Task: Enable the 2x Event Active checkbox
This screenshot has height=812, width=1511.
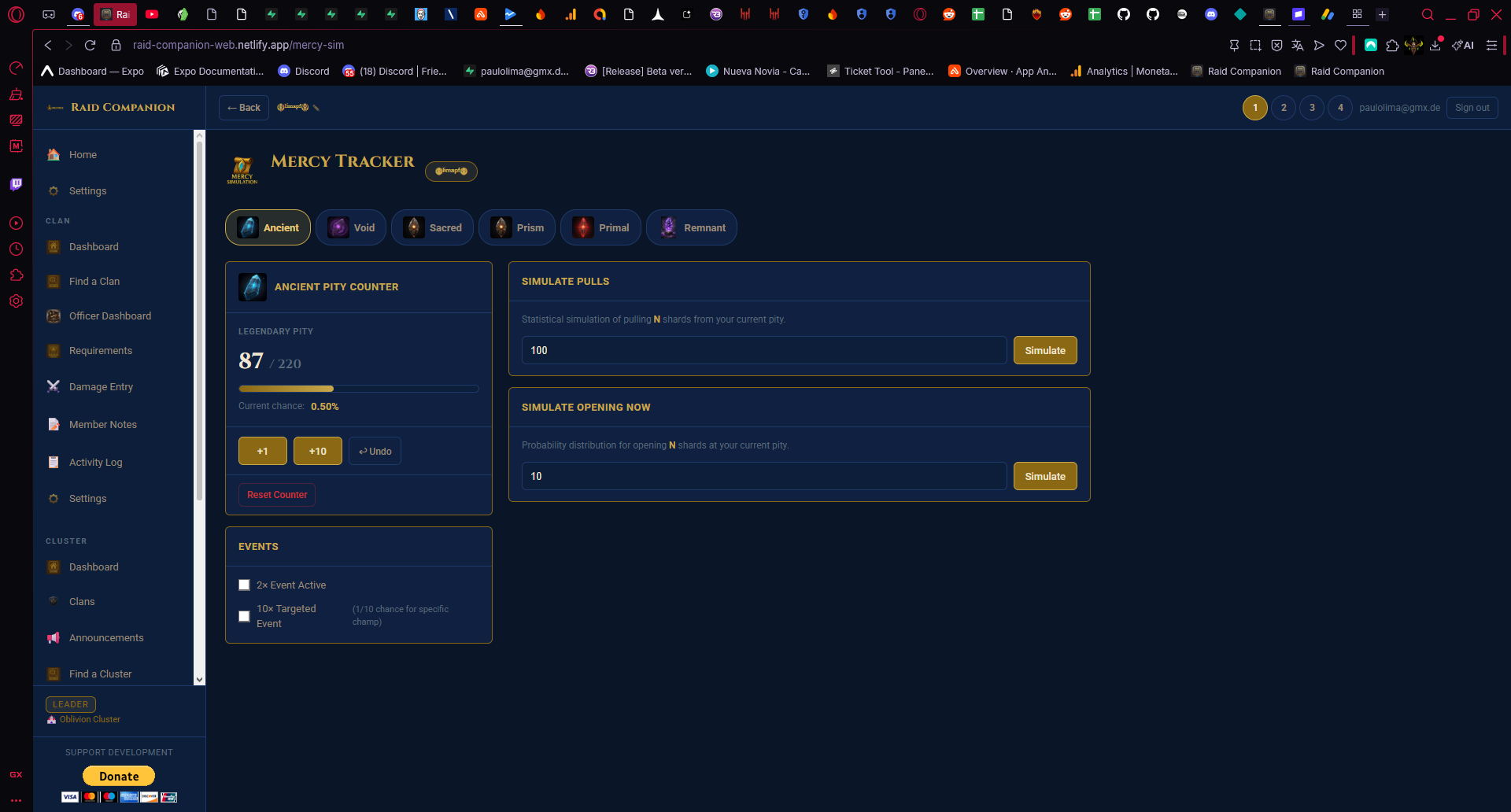Action: tap(244, 585)
